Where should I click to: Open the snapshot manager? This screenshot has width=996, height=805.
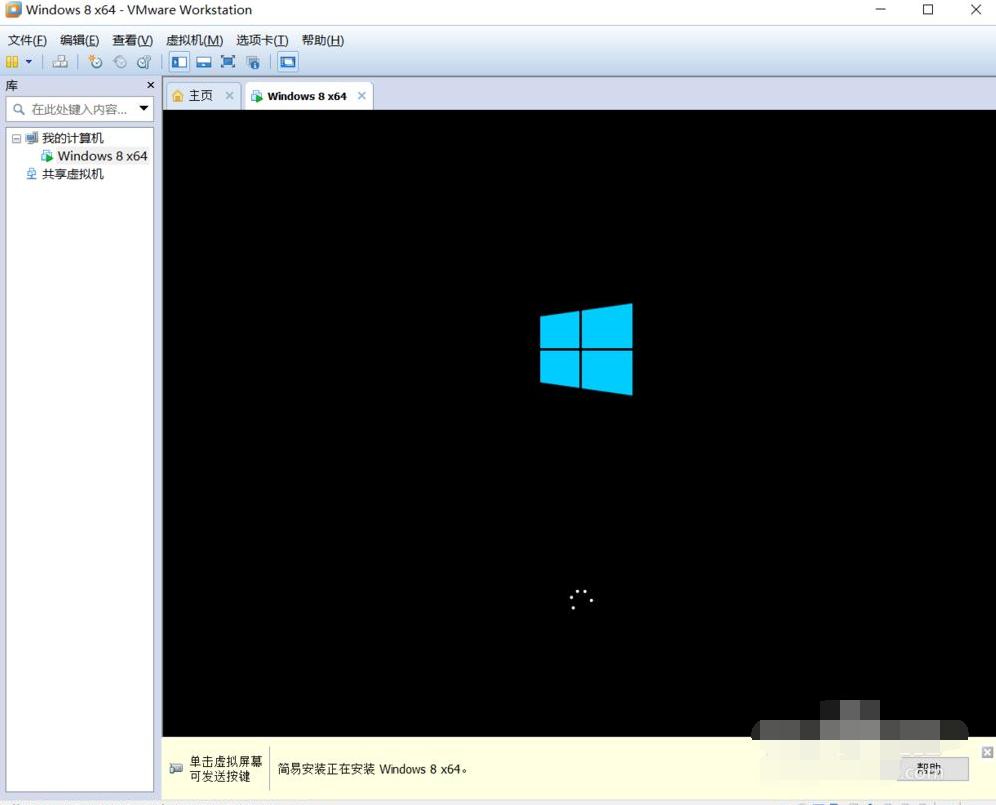[x=144, y=61]
